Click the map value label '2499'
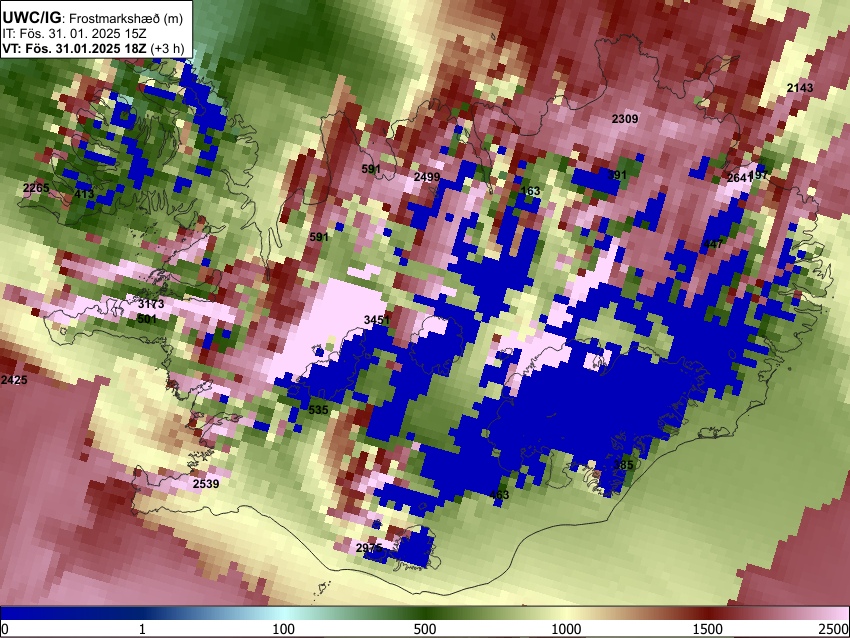The image size is (850, 638). 427,177
